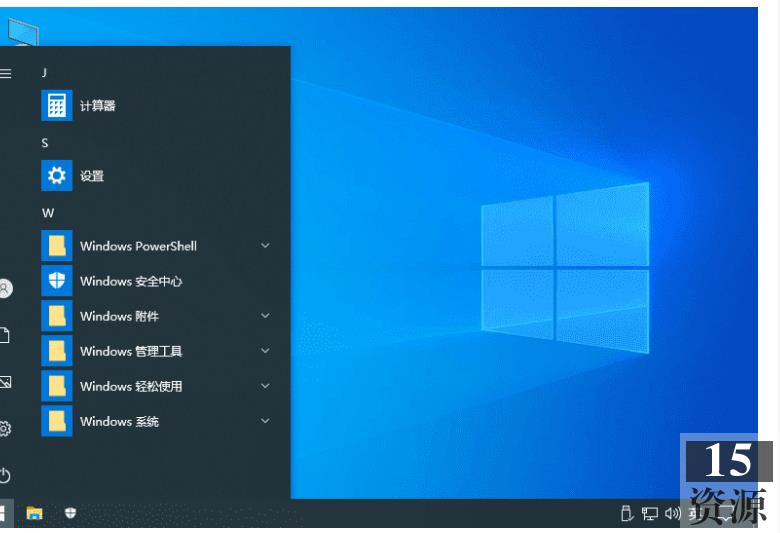Click the Windows 系统 folder icon

pyautogui.click(x=57, y=421)
